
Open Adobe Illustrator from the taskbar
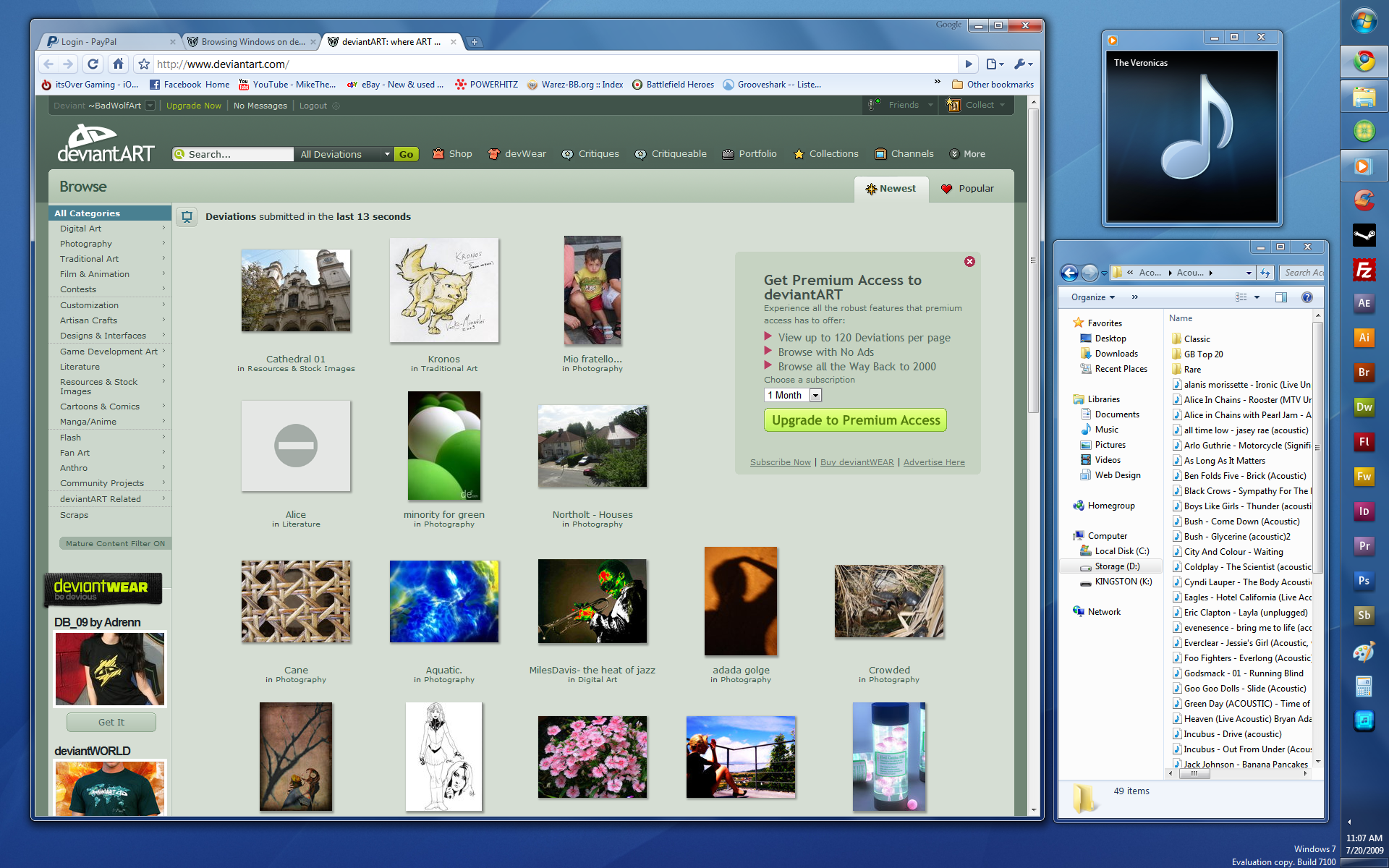click(x=1364, y=338)
